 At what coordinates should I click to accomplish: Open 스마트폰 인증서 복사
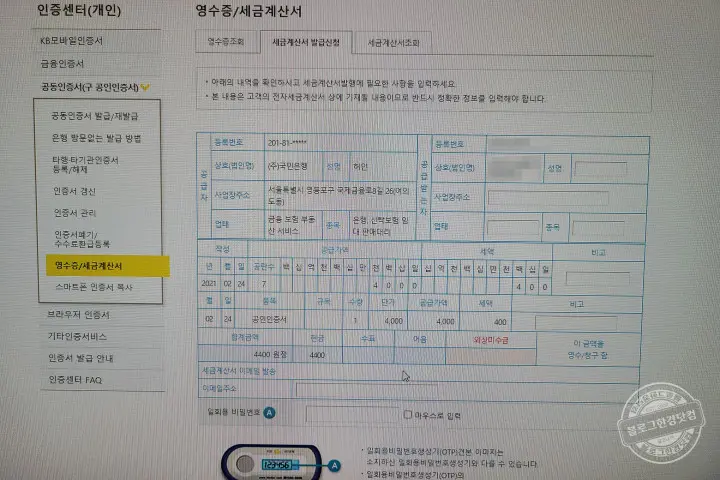coord(94,287)
